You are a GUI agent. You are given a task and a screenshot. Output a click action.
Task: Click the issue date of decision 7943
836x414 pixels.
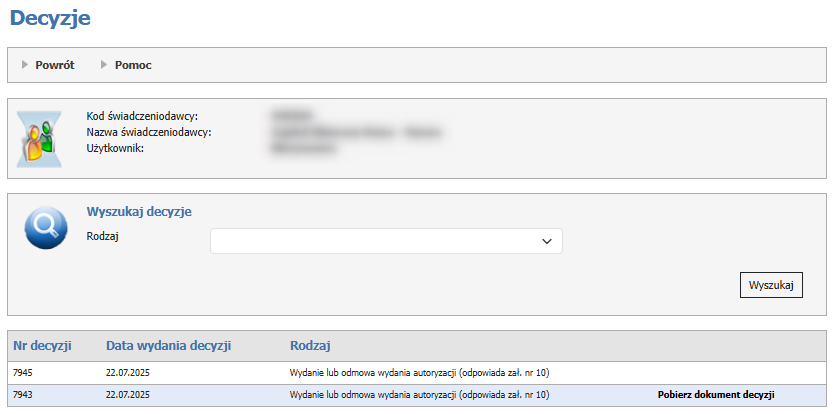pos(127,395)
